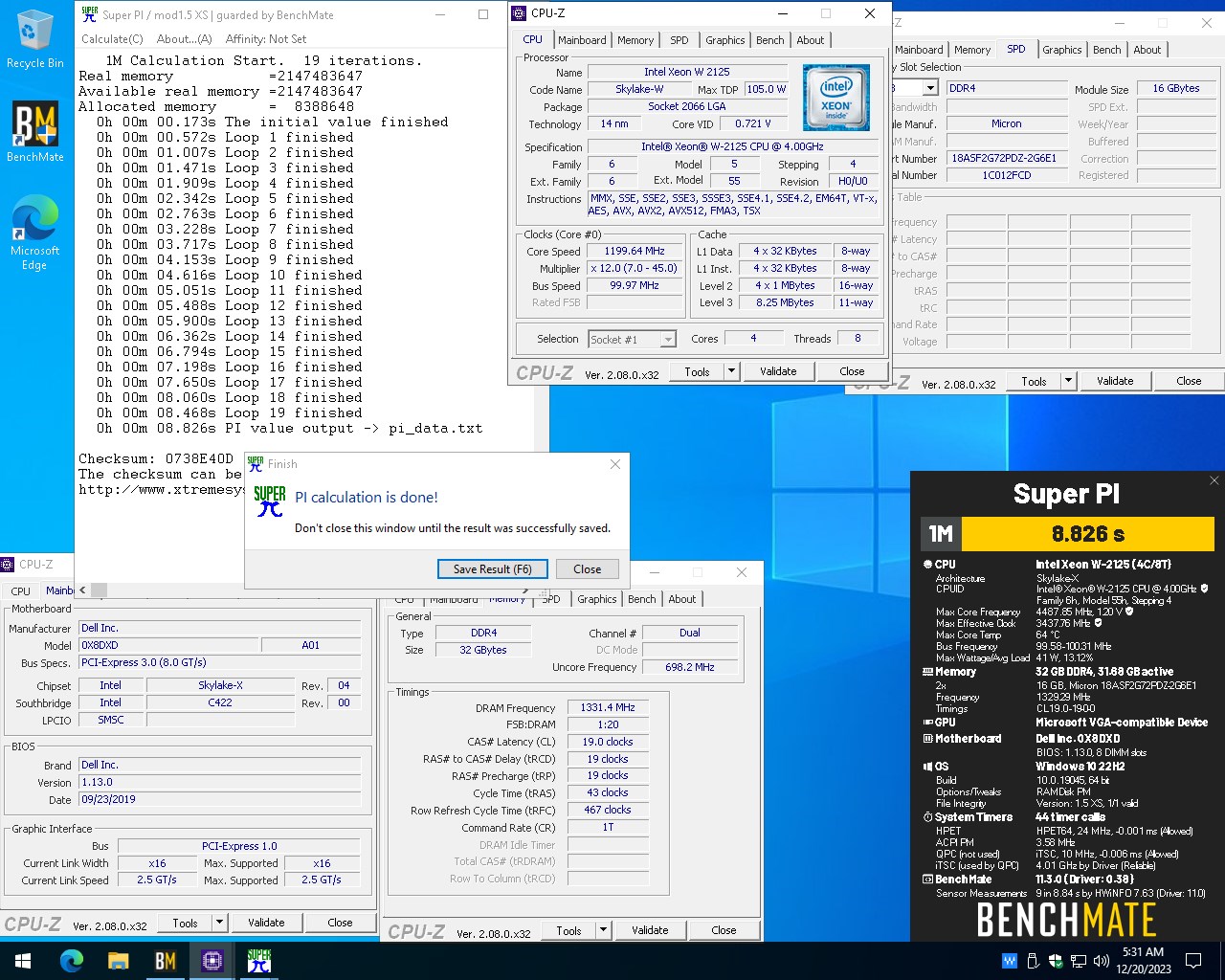
Task: Switch to Memory tab in front CPU-Z window
Action: point(635,40)
